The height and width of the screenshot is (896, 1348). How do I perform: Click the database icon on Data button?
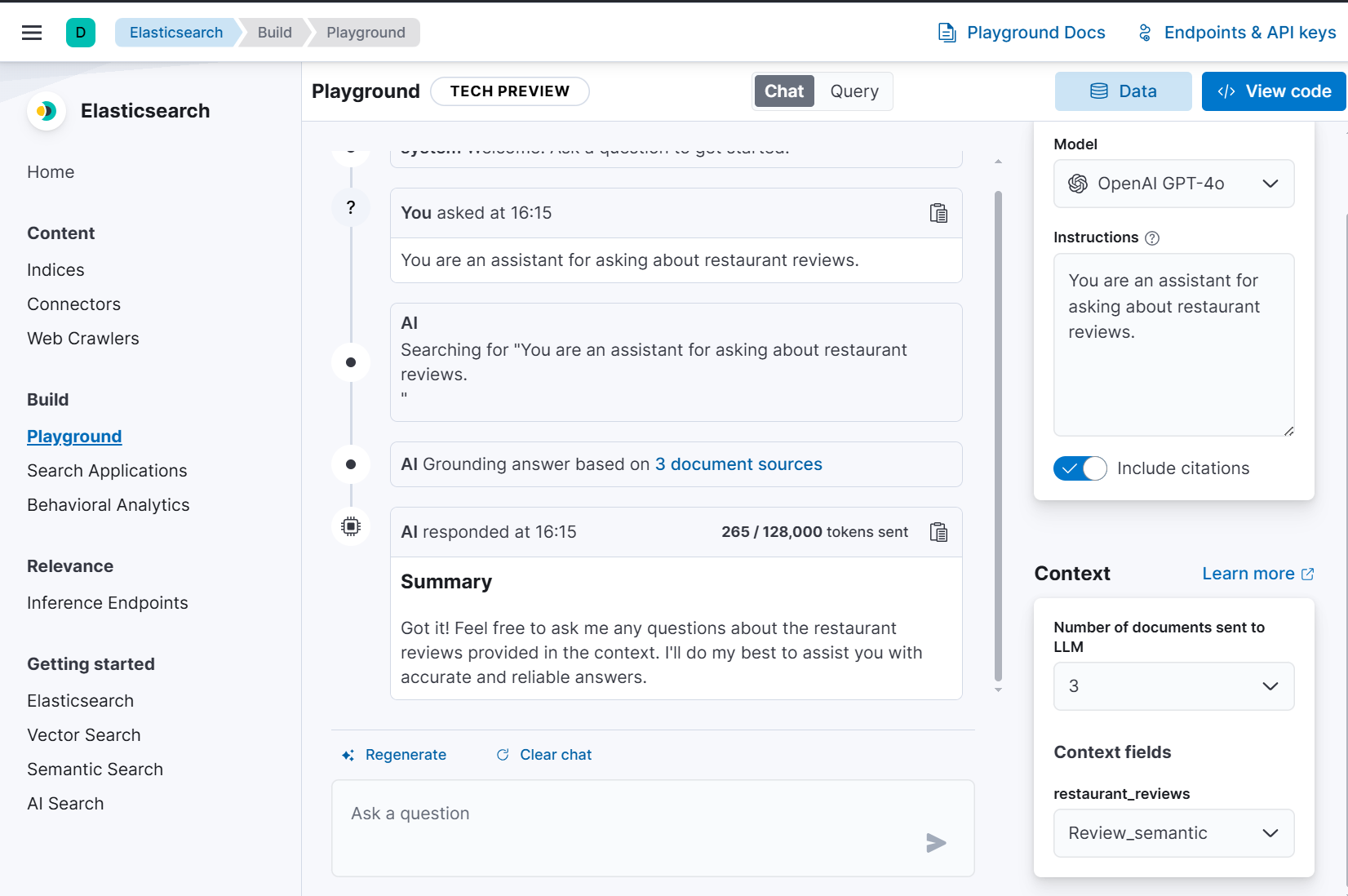[1099, 91]
